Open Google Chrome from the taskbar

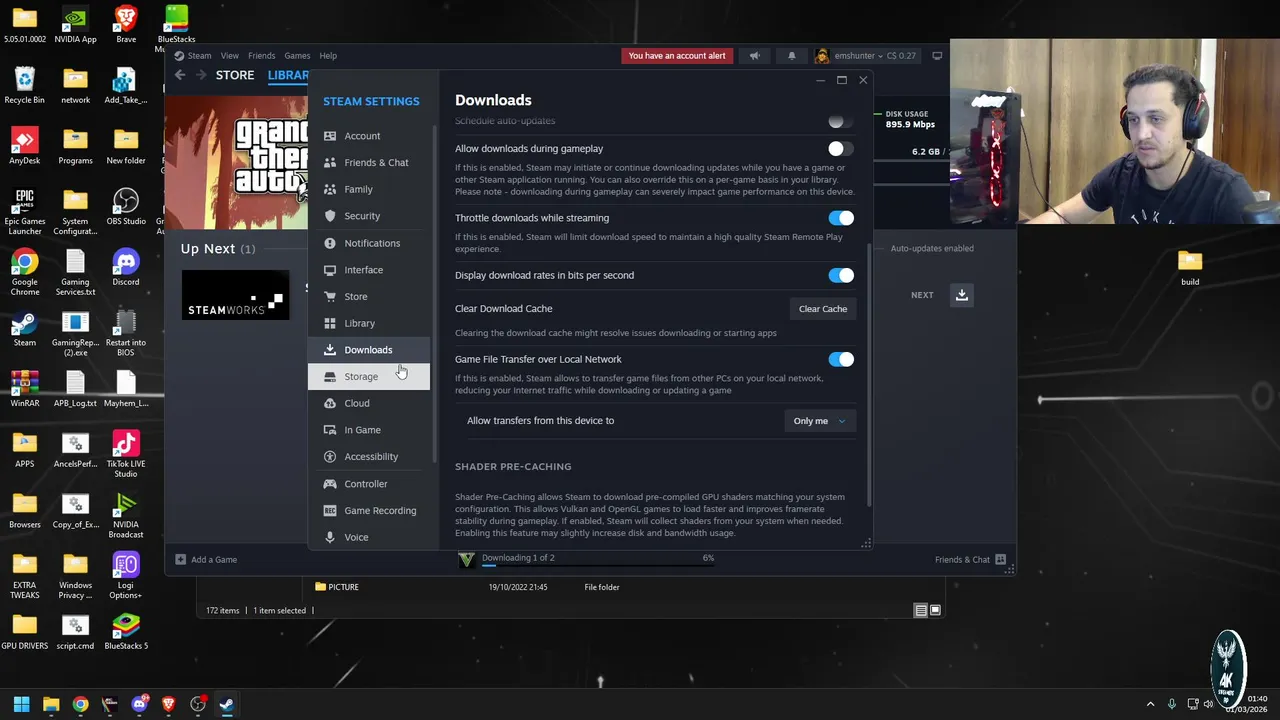80,704
